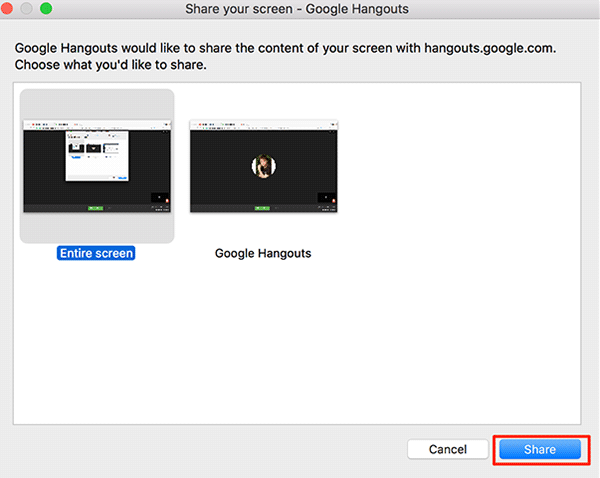Viewport: 600px width, 478px height.
Task: Choose the Google Hangouts window thumbnail
Action: coord(263,166)
